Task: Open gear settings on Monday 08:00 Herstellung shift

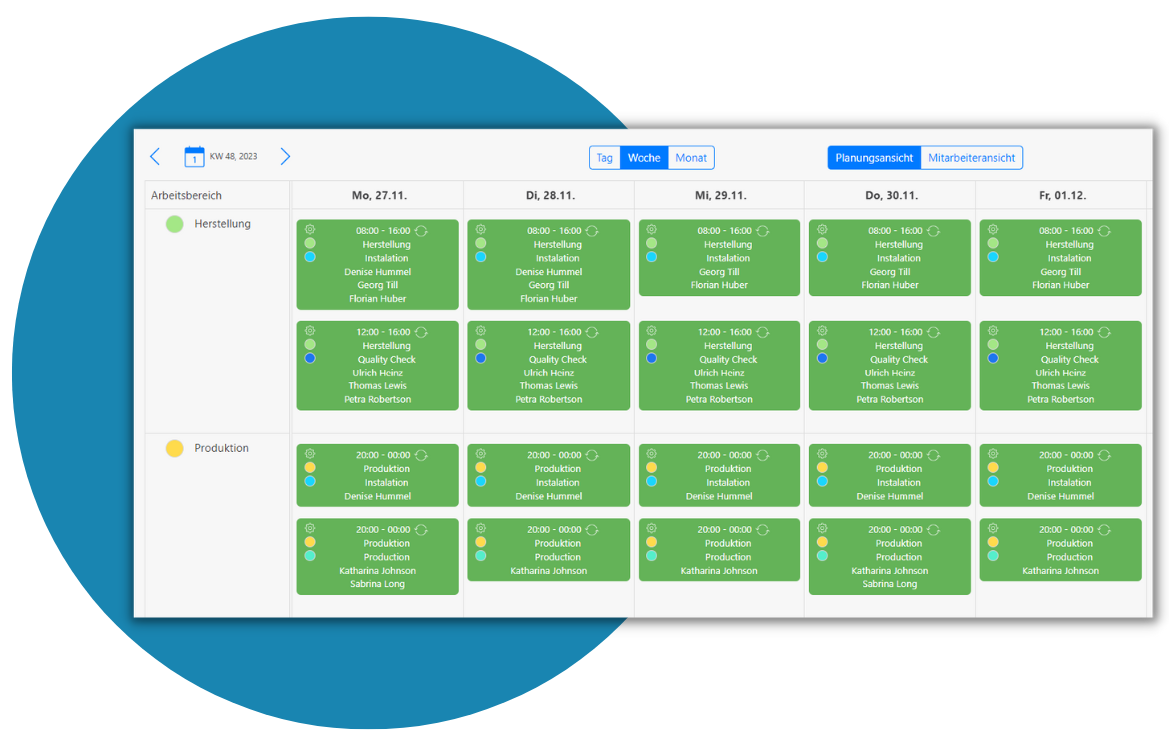Action: (310, 230)
